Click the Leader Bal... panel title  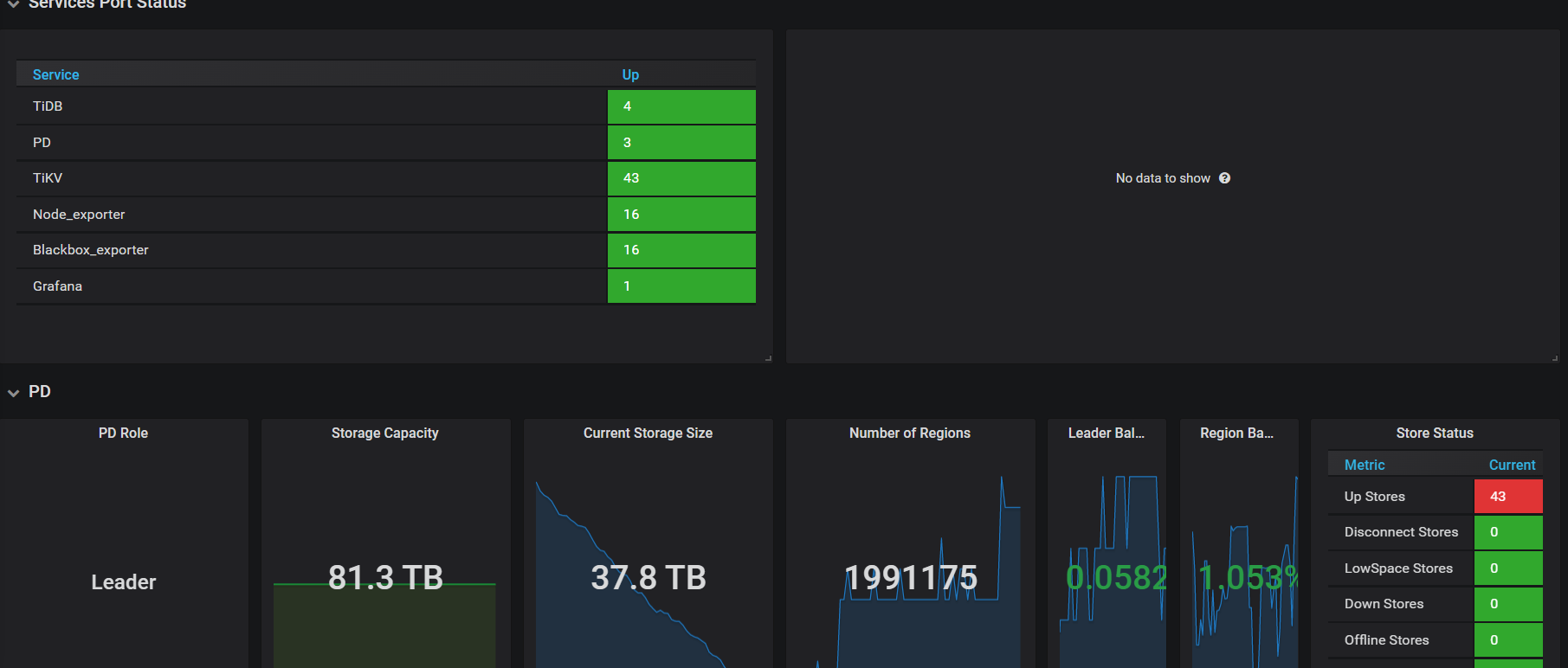(1106, 434)
